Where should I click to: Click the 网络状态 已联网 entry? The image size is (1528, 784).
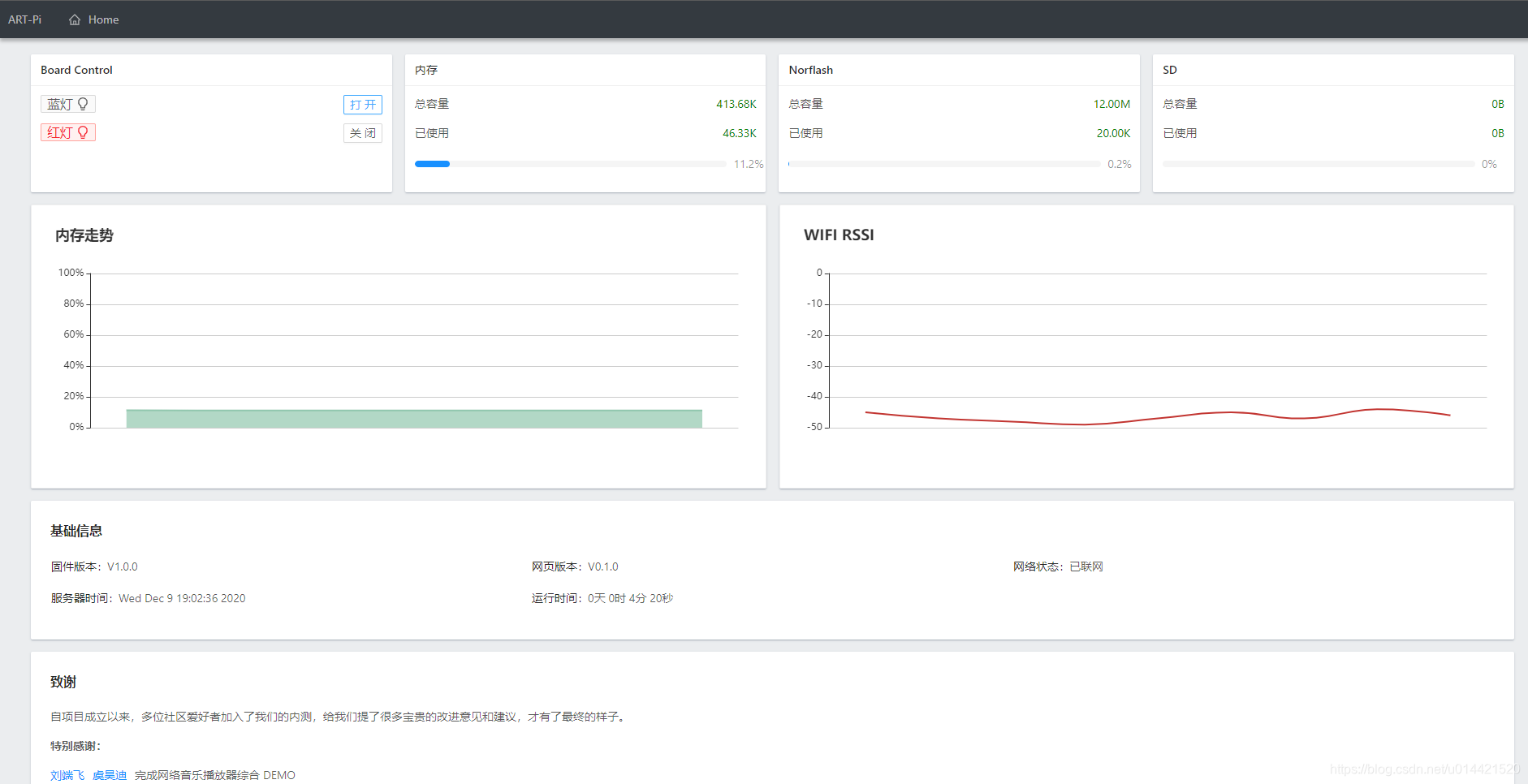coord(1058,566)
